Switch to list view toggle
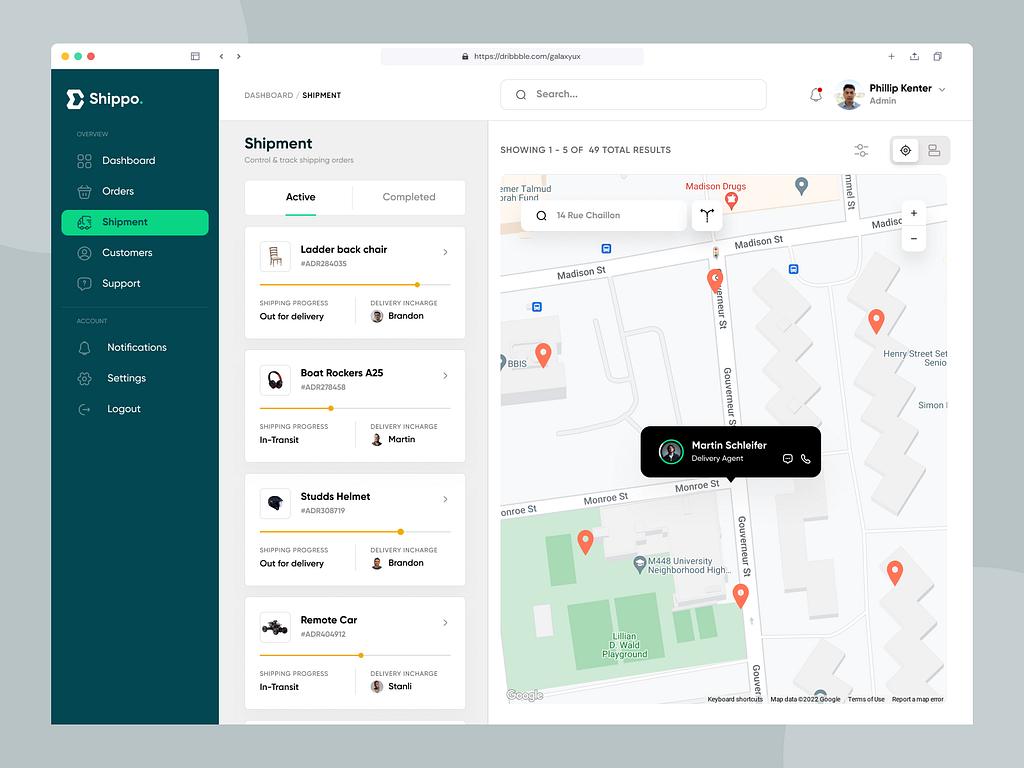Image resolution: width=1024 pixels, height=768 pixels. pos(935,150)
